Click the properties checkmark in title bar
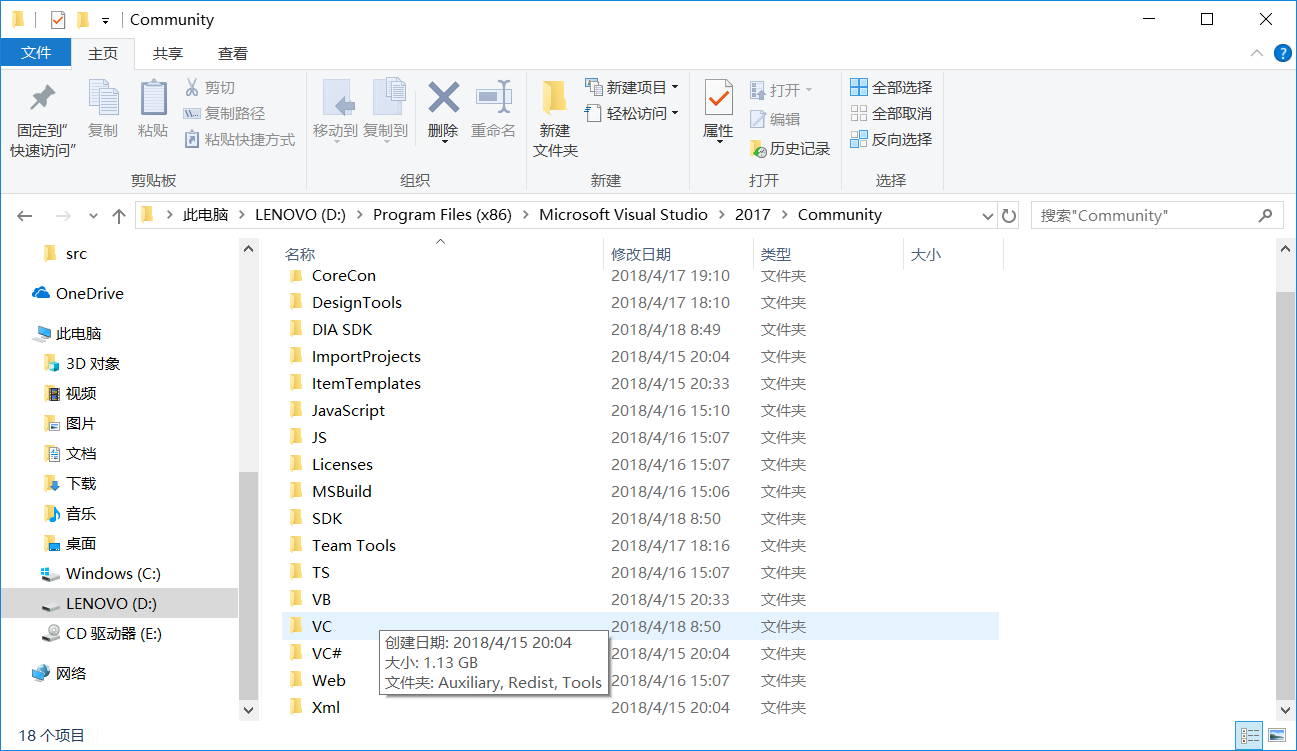 [57, 19]
